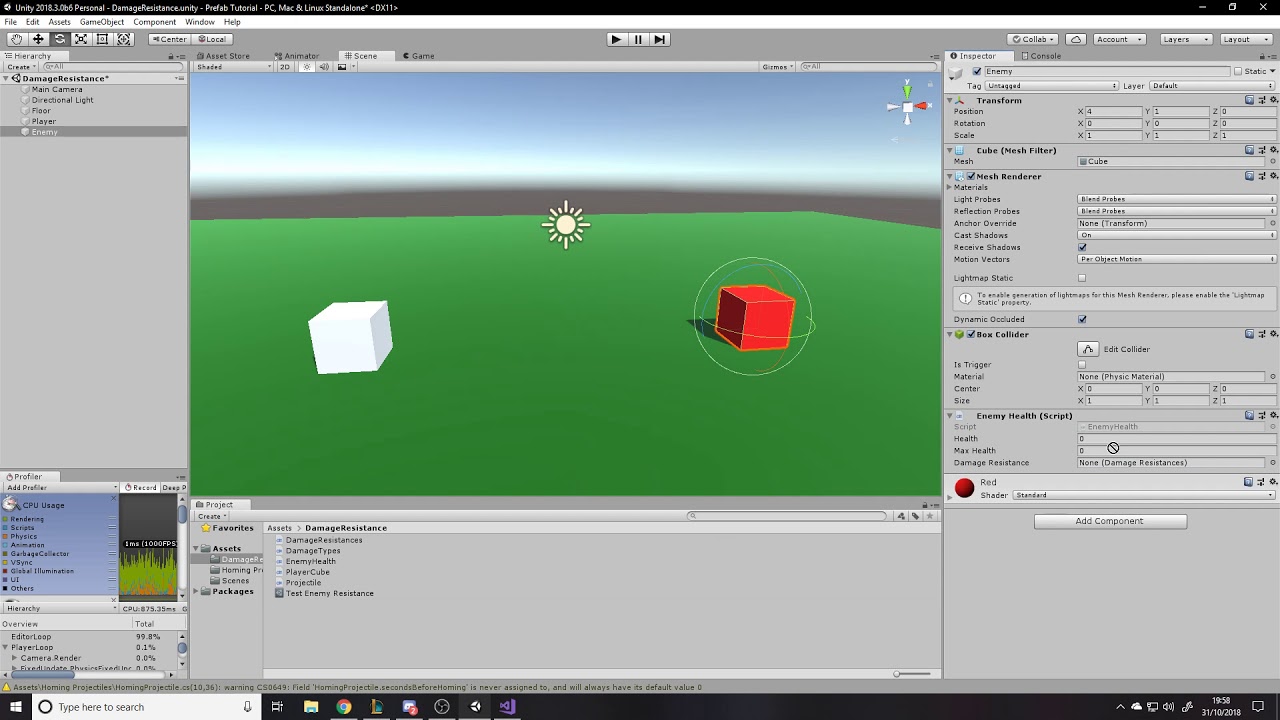Image resolution: width=1280 pixels, height=720 pixels.
Task: Toggle the Center pivot button
Action: [169, 39]
